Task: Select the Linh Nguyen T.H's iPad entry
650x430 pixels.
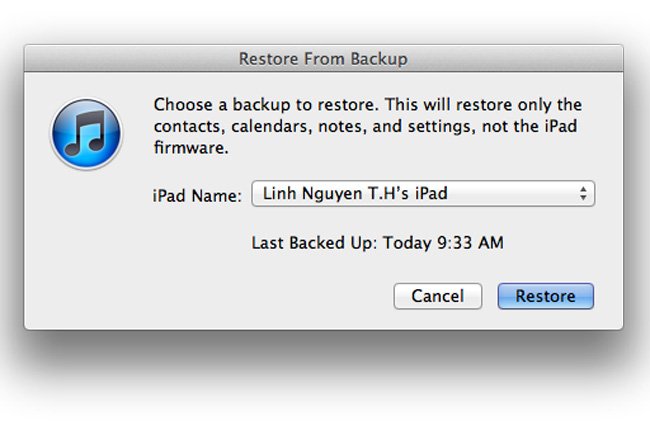Action: pyautogui.click(x=355, y=194)
